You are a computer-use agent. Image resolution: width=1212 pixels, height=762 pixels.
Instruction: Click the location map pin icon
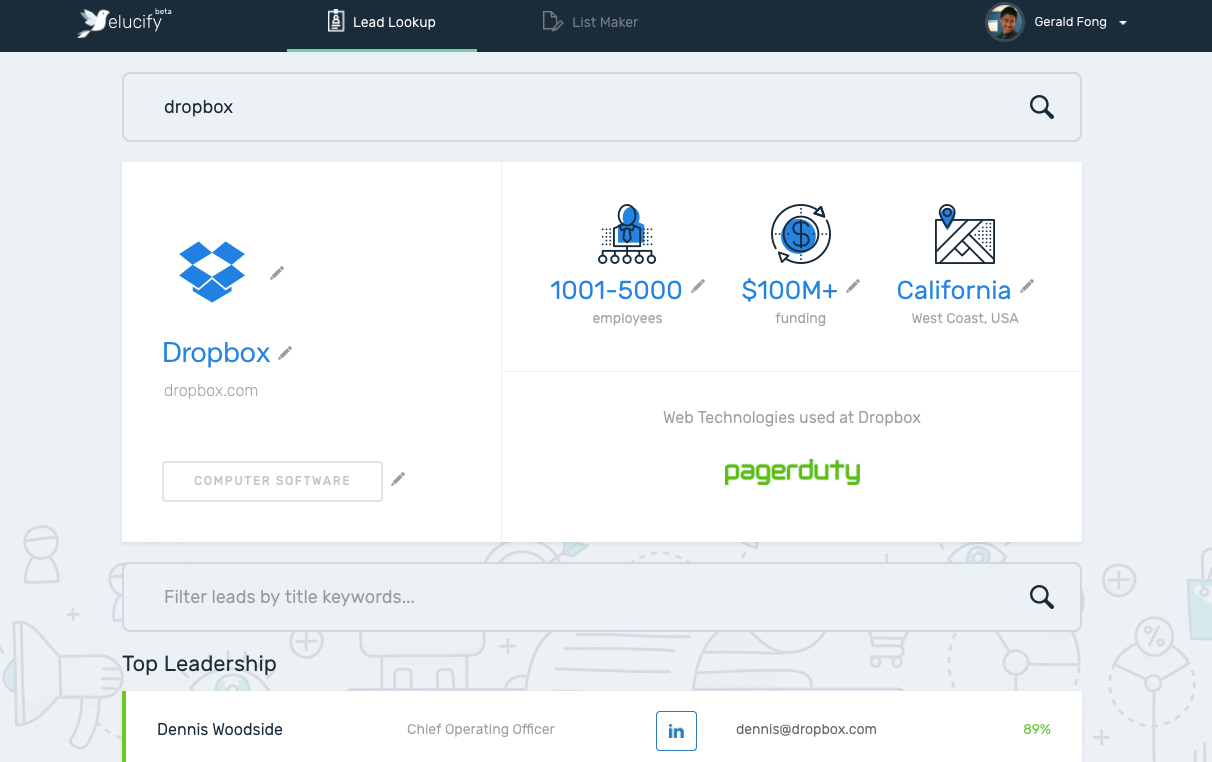964,234
